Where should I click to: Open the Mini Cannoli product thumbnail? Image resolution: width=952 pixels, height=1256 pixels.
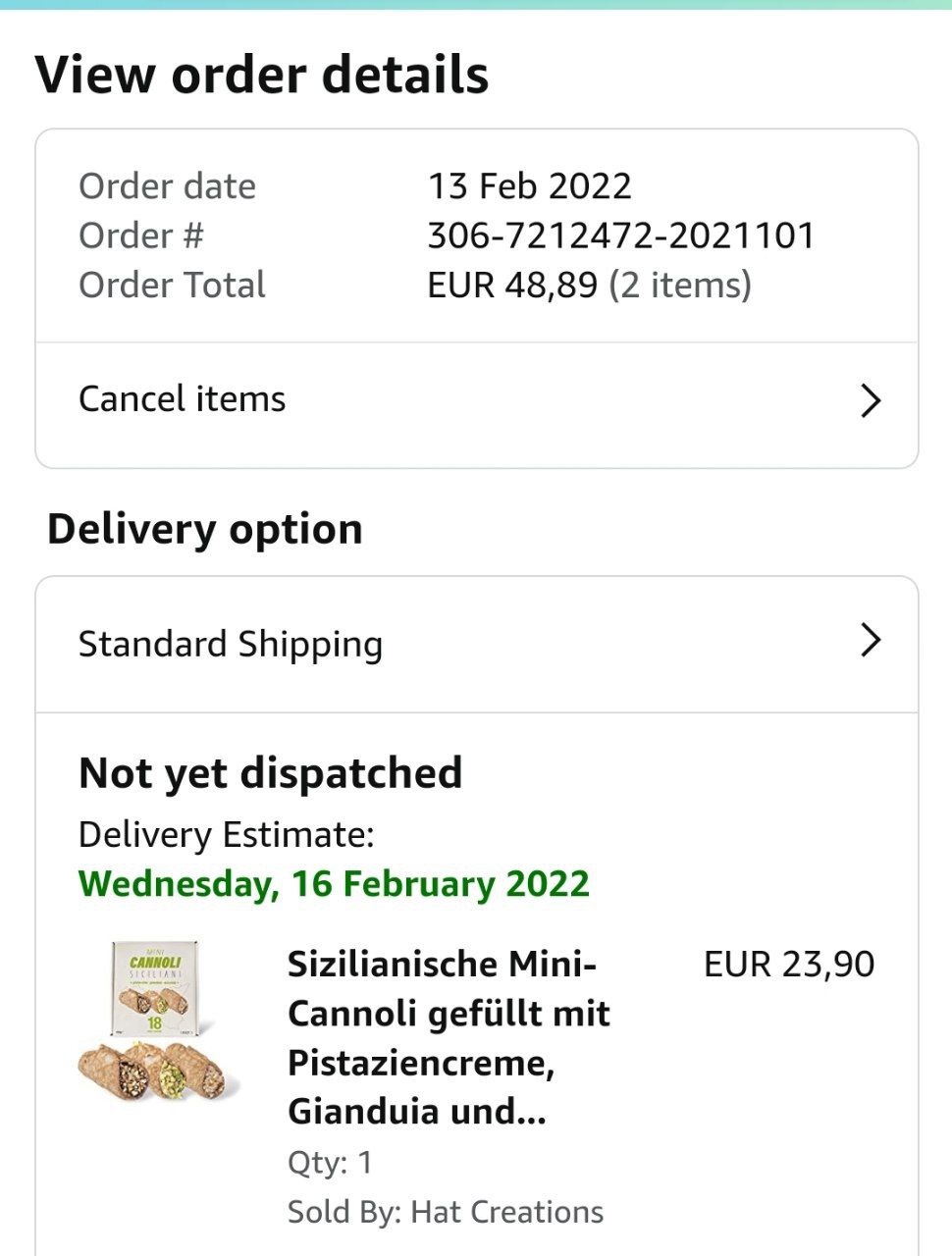point(157,1020)
